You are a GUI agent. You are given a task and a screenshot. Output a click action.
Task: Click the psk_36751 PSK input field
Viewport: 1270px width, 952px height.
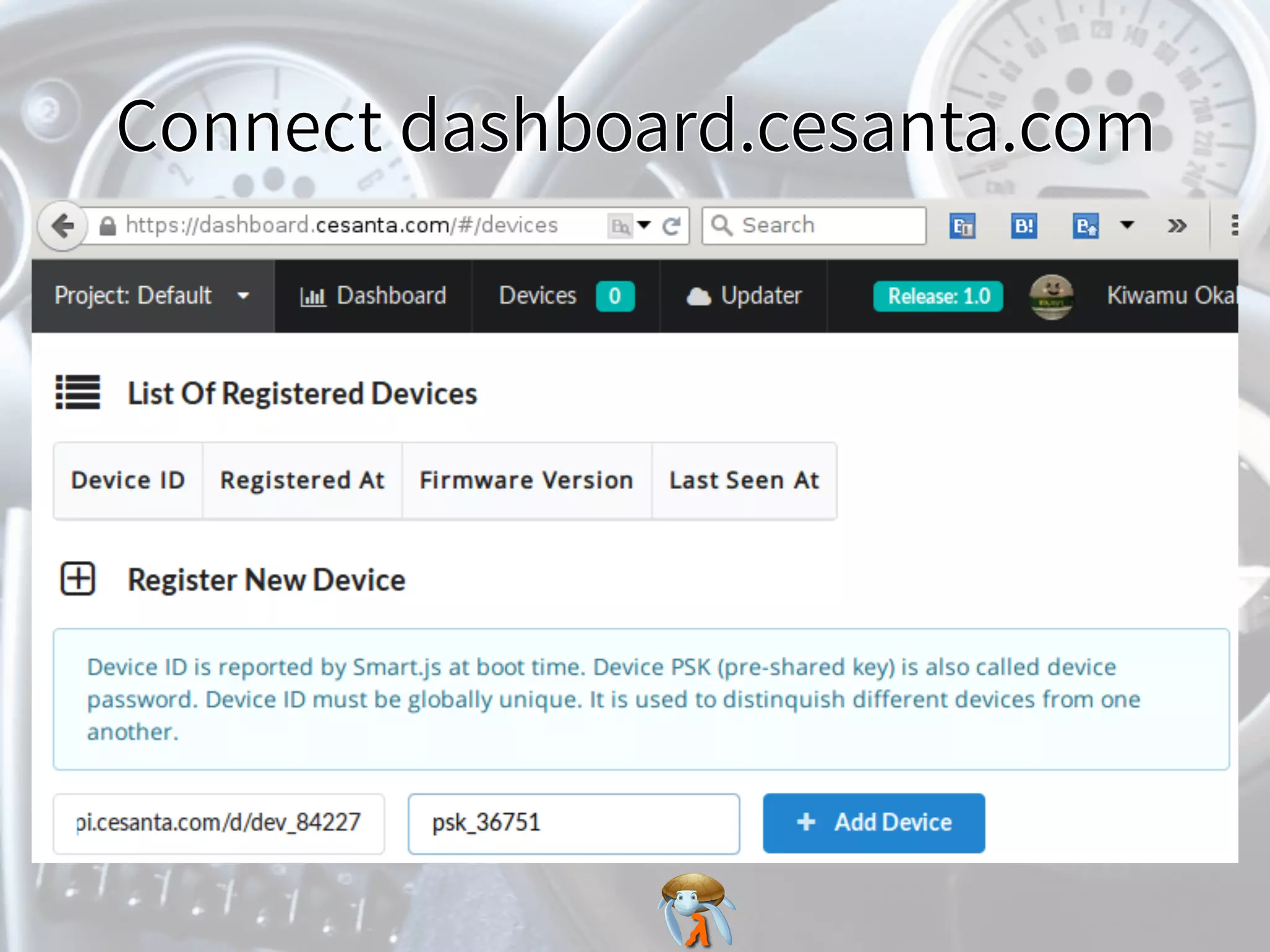pyautogui.click(x=574, y=824)
